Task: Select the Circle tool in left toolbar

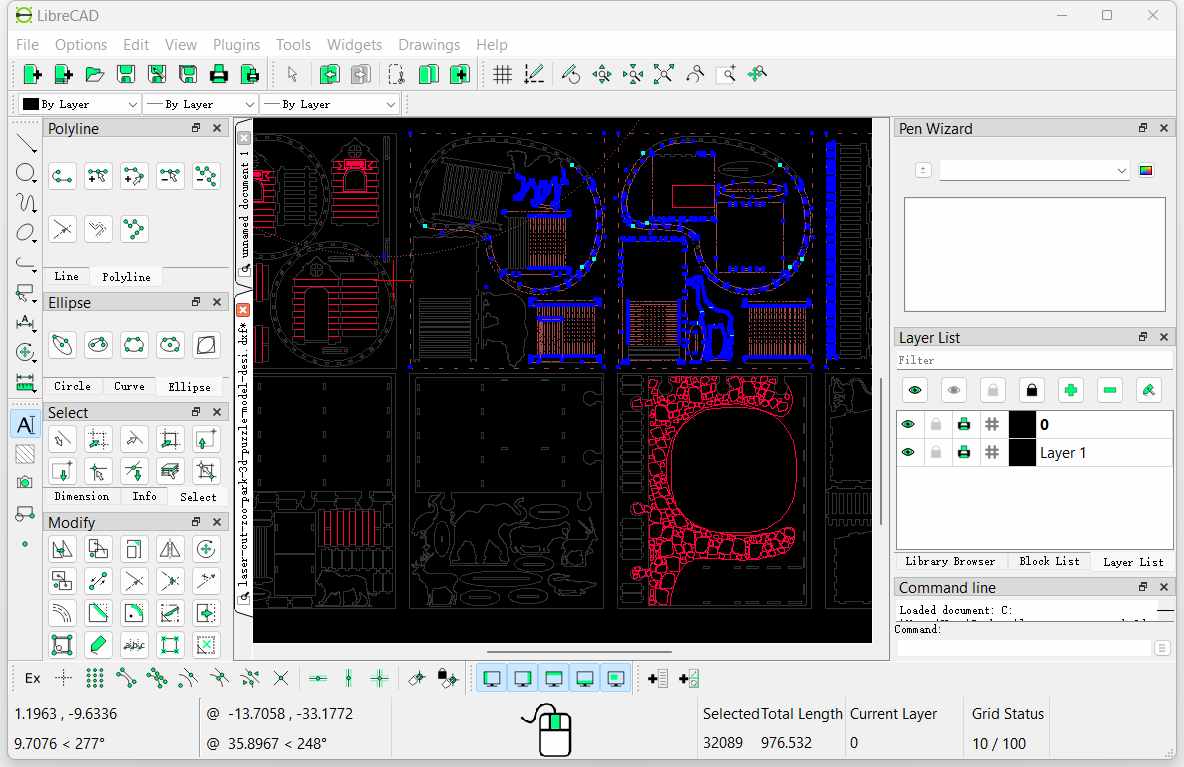Action: (x=26, y=173)
